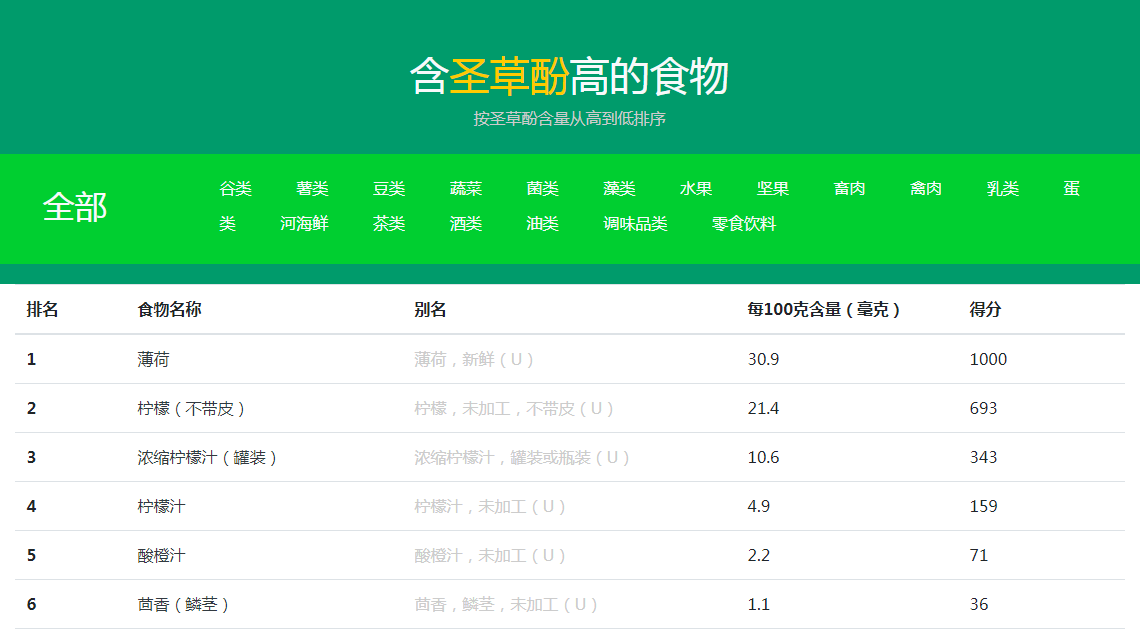Viewport: 1140px width, 629px height.
Task: Filter results by 茶类
Action: [x=388, y=223]
